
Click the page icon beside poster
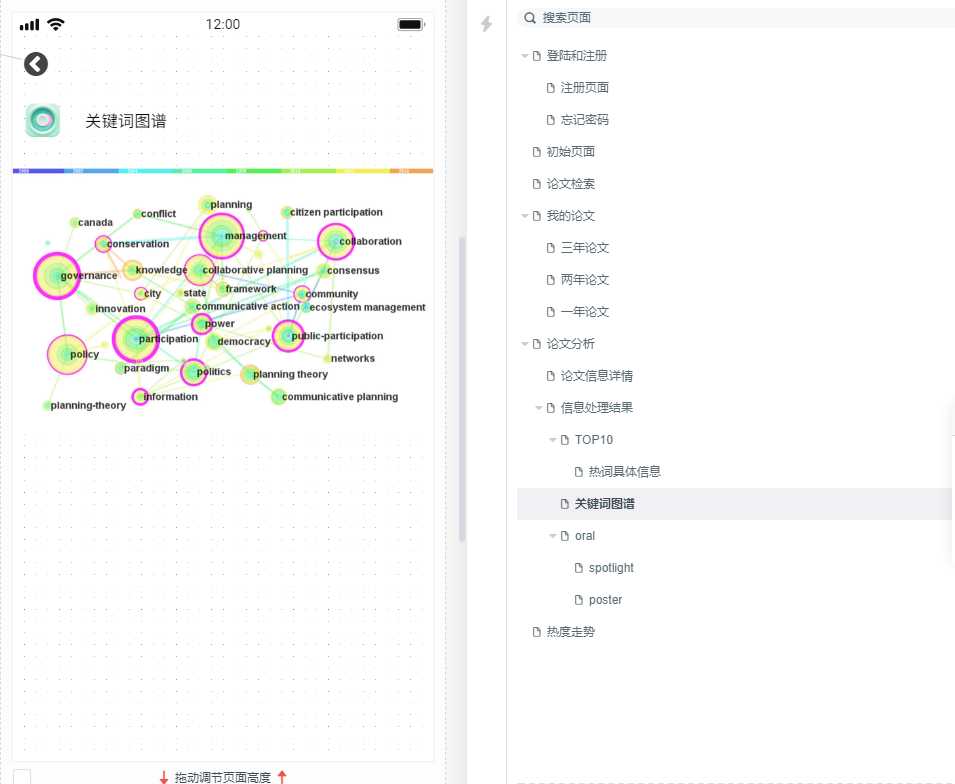coord(579,600)
